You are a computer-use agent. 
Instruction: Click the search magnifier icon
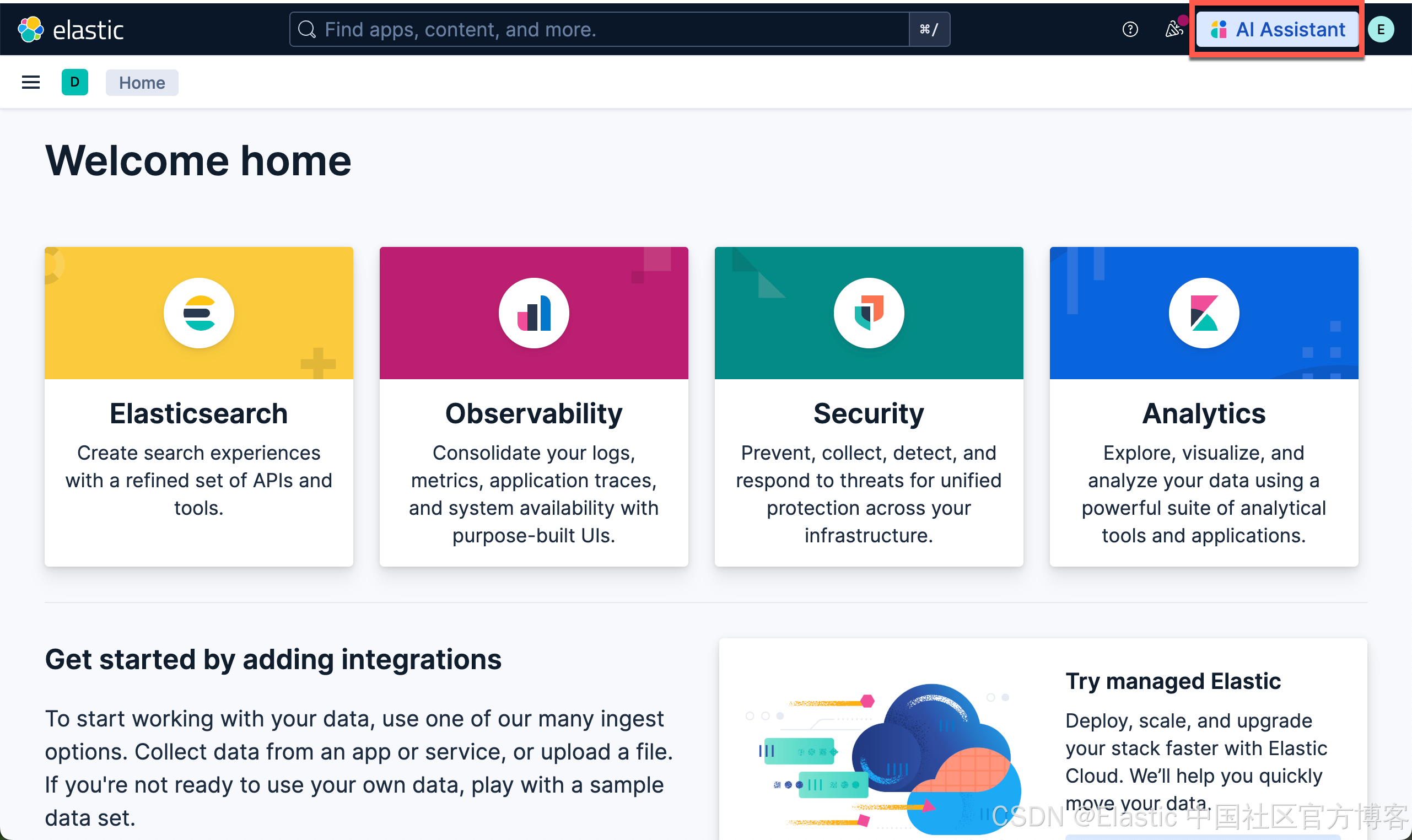point(307,29)
